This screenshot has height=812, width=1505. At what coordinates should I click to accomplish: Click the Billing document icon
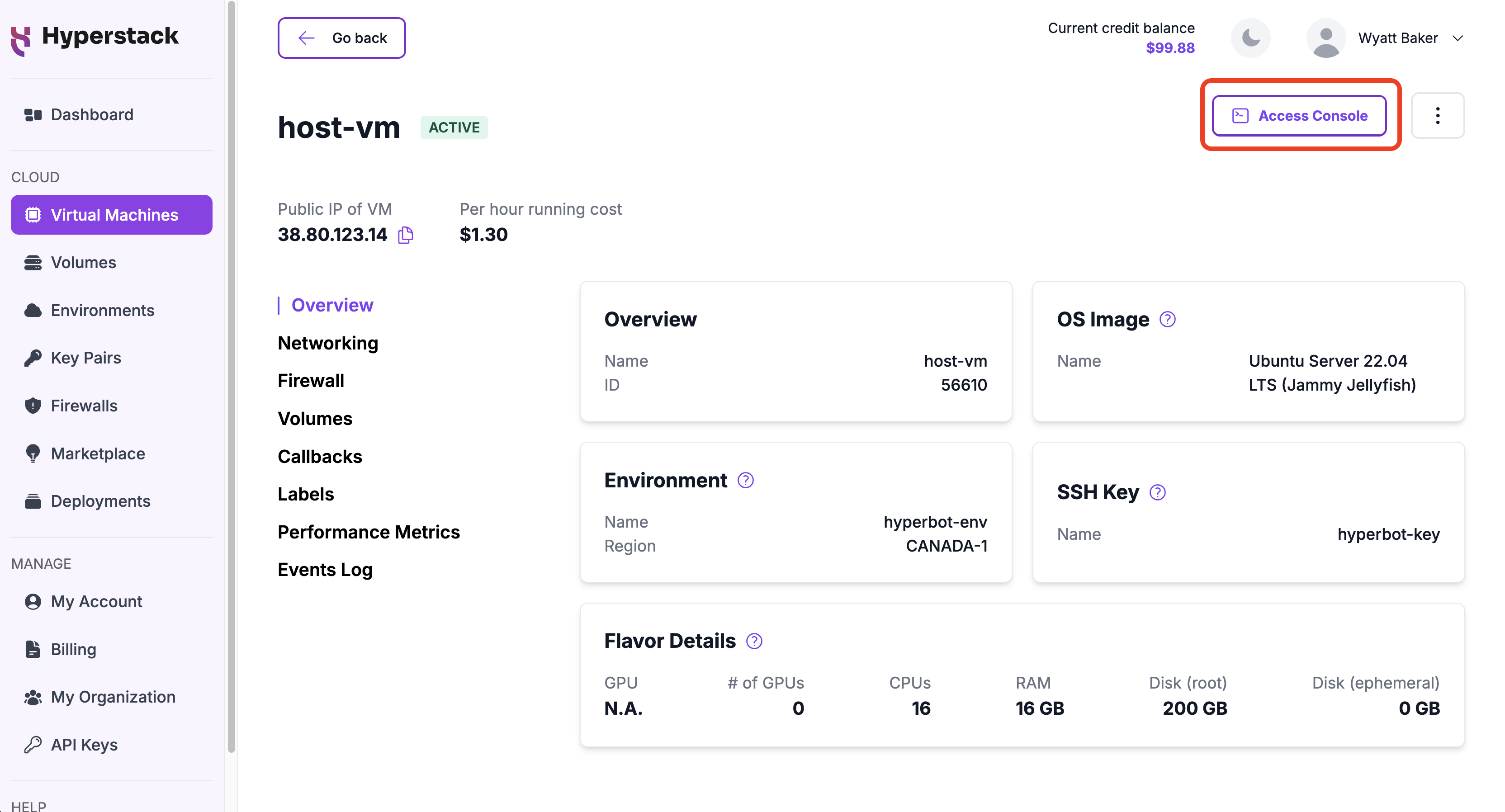(x=33, y=650)
